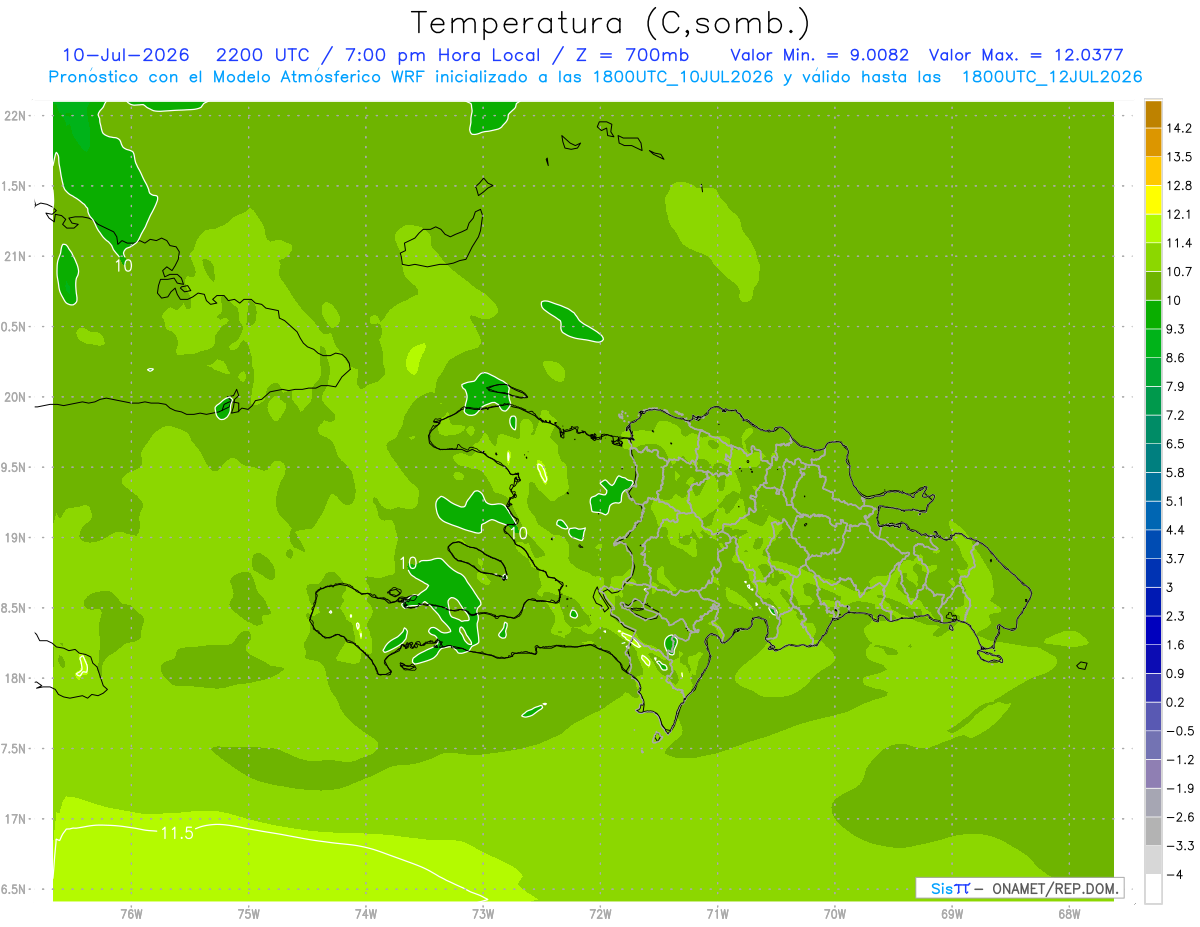The height and width of the screenshot is (927, 1200).
Task: Click the white swatch below -4
Action: point(1153,889)
